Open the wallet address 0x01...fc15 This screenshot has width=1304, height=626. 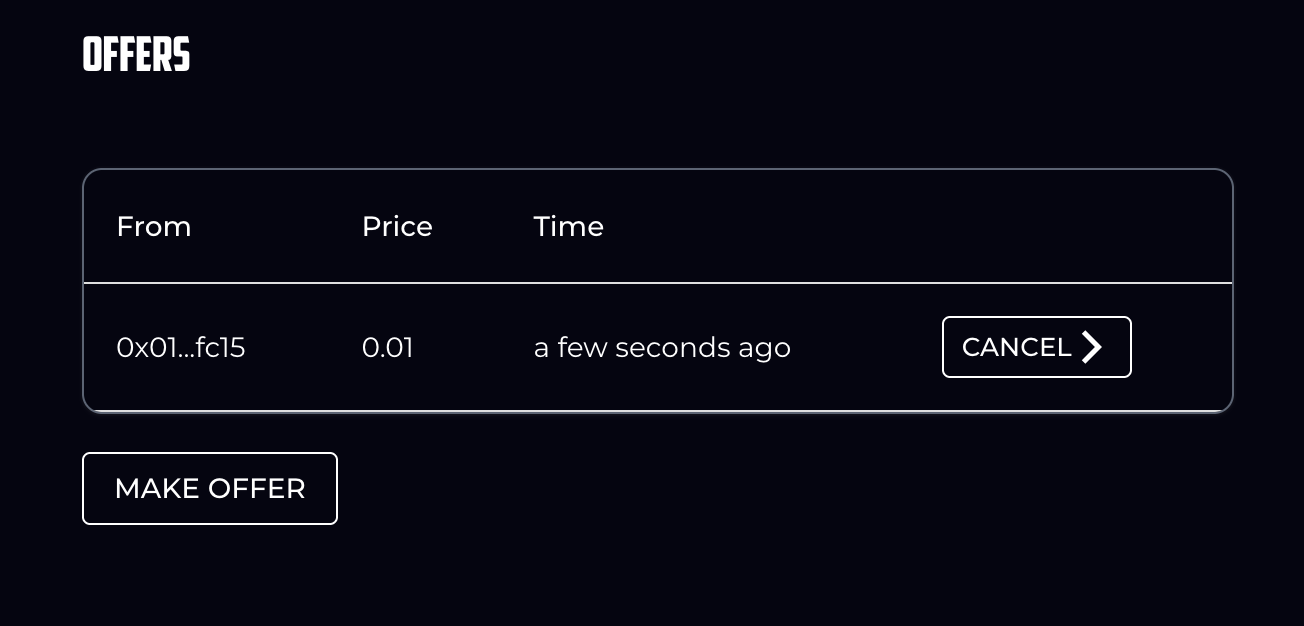click(x=181, y=348)
